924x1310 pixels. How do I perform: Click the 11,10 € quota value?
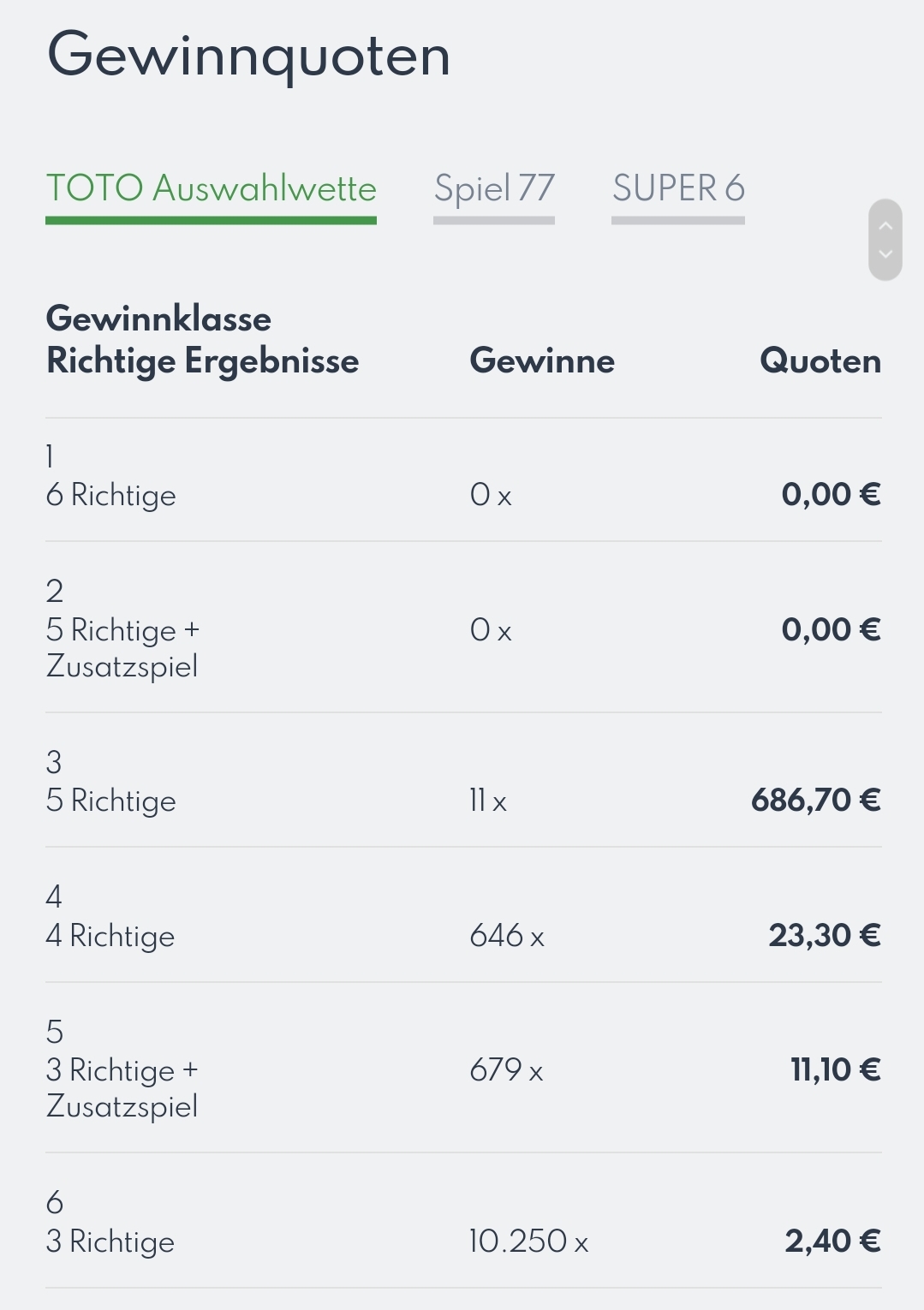click(x=836, y=1069)
